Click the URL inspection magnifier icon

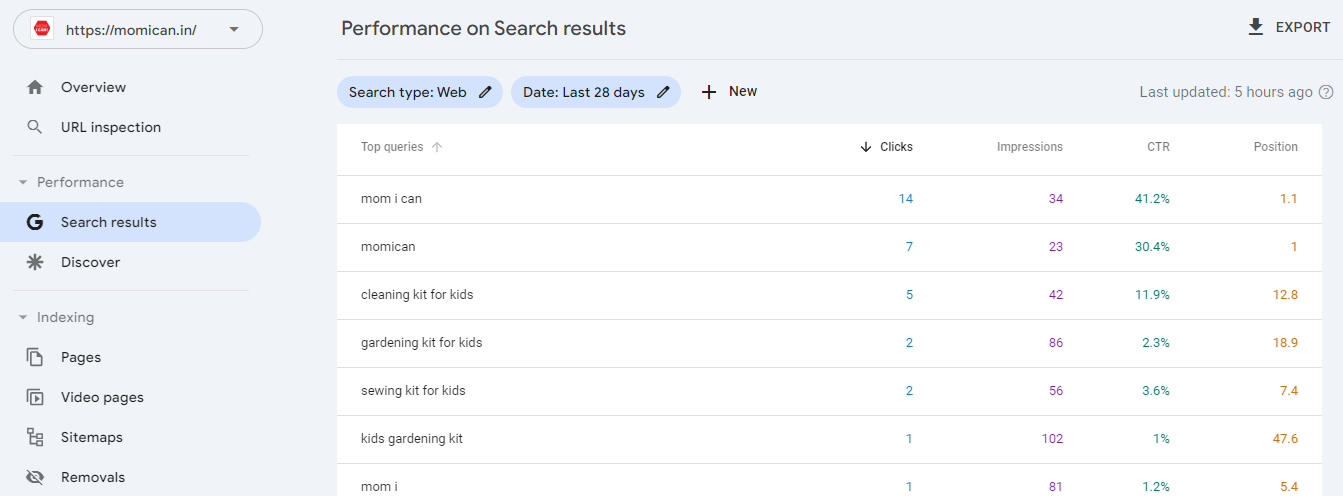(35, 127)
